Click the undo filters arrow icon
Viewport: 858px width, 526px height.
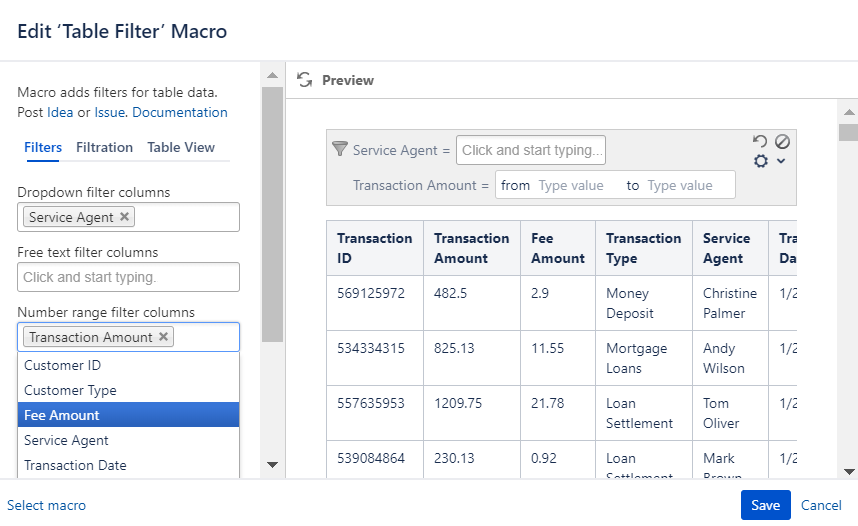pyautogui.click(x=760, y=142)
